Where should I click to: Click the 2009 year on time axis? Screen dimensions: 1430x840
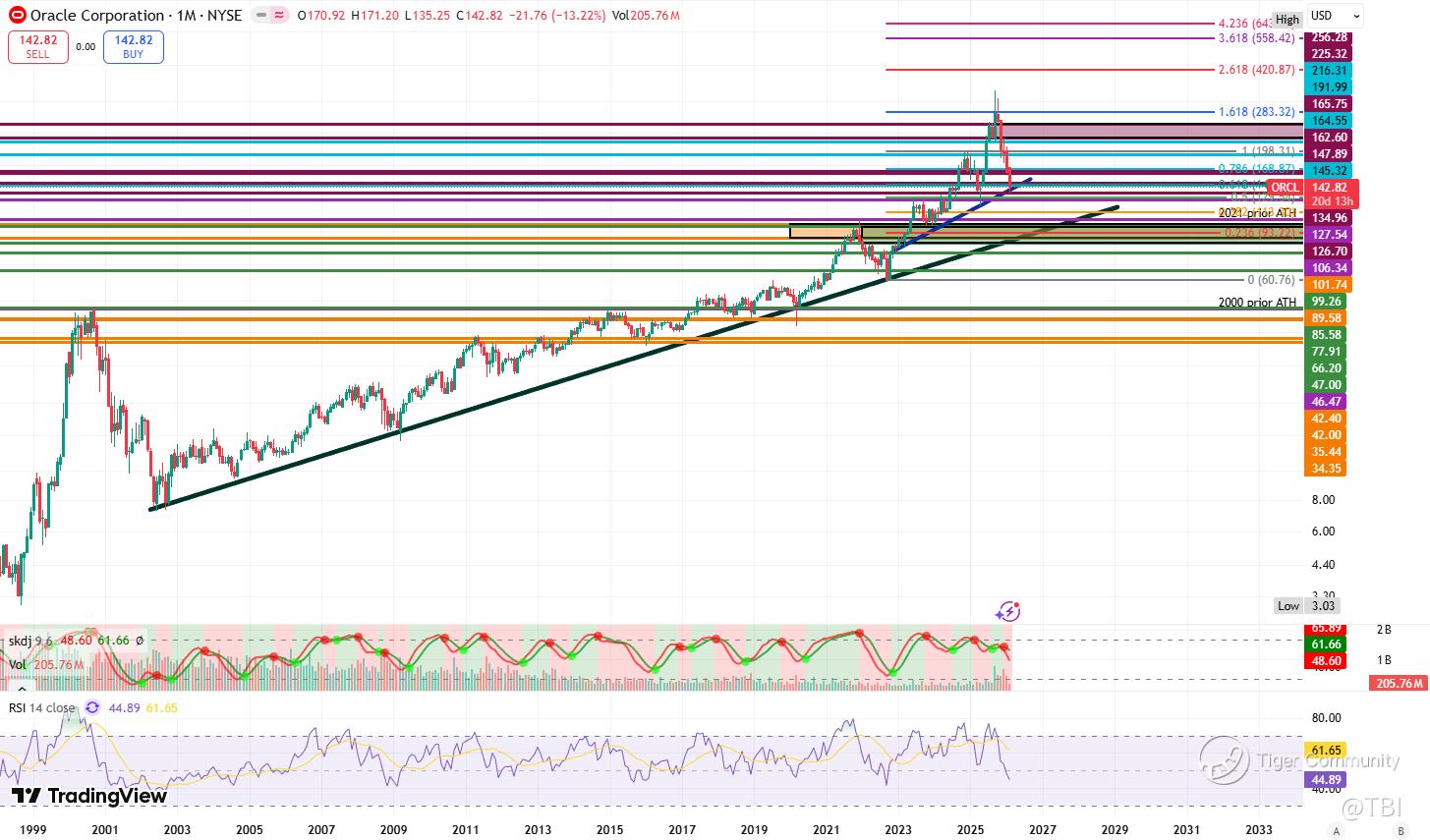coord(393,830)
